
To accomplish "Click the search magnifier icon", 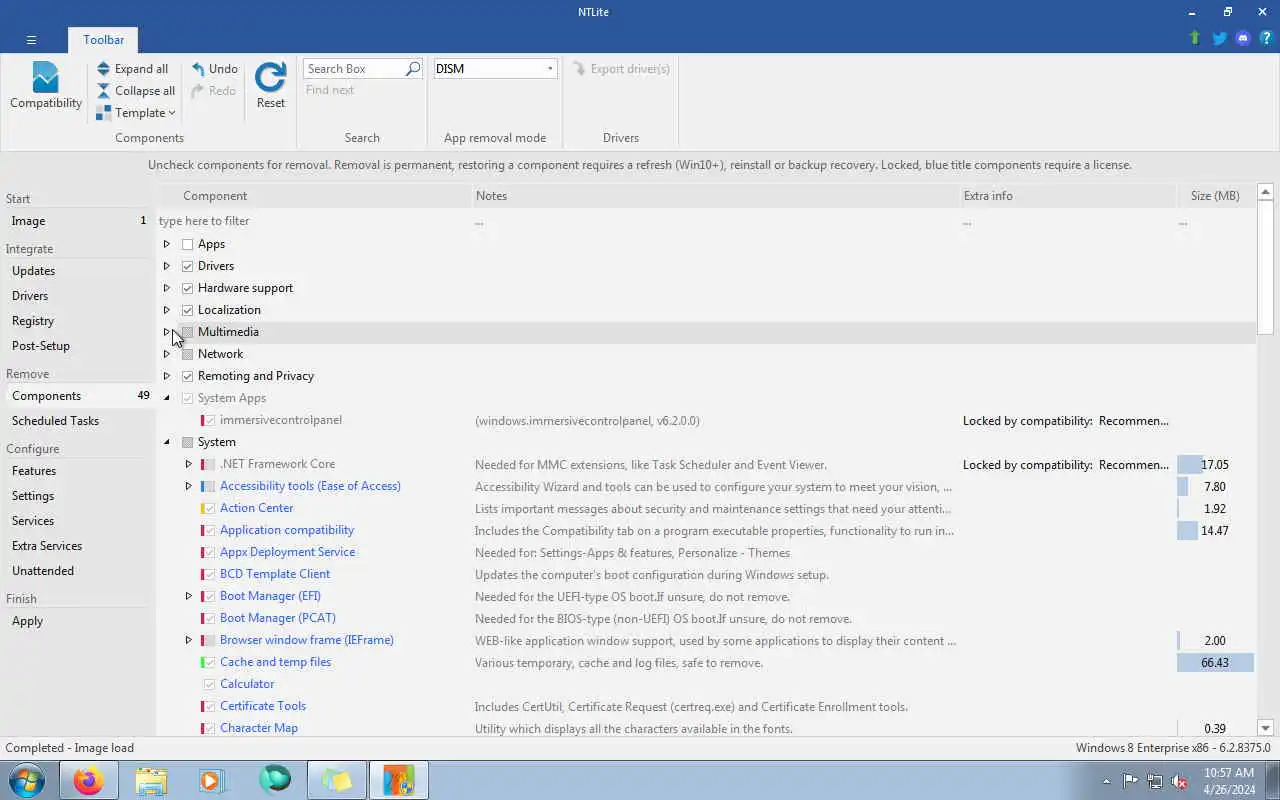I will (412, 69).
